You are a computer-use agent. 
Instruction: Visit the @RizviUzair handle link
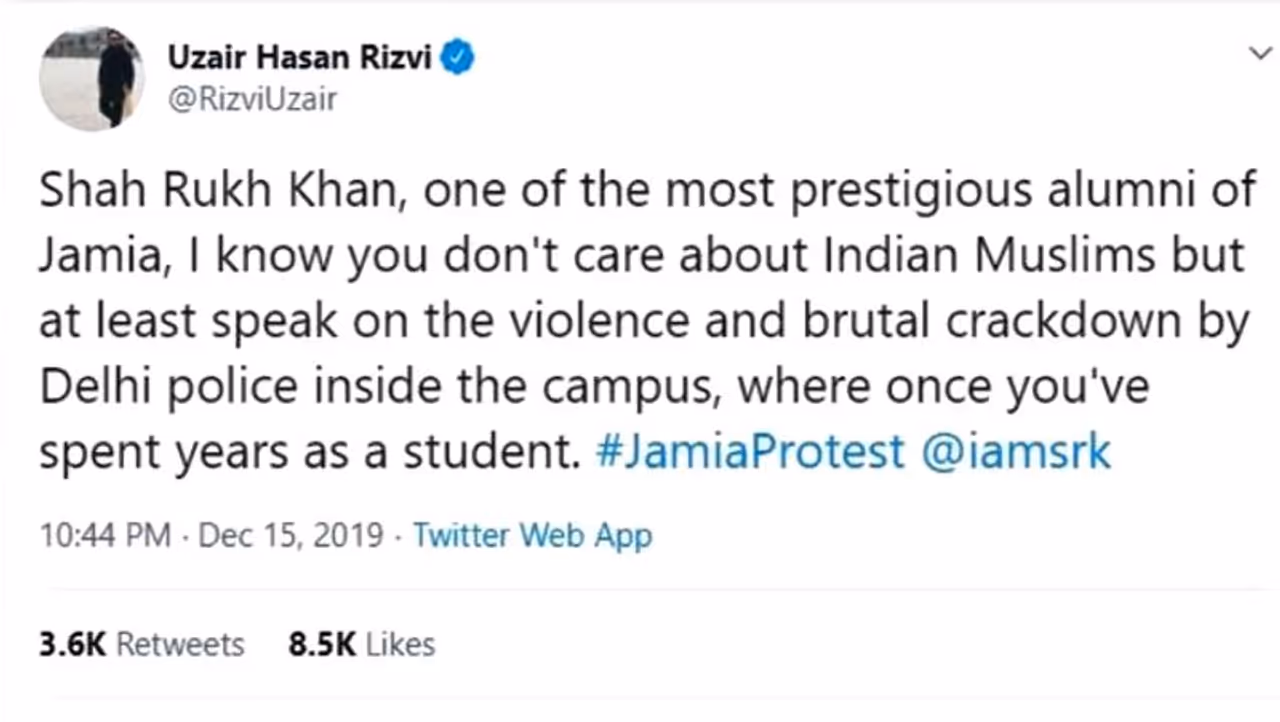pos(251,99)
